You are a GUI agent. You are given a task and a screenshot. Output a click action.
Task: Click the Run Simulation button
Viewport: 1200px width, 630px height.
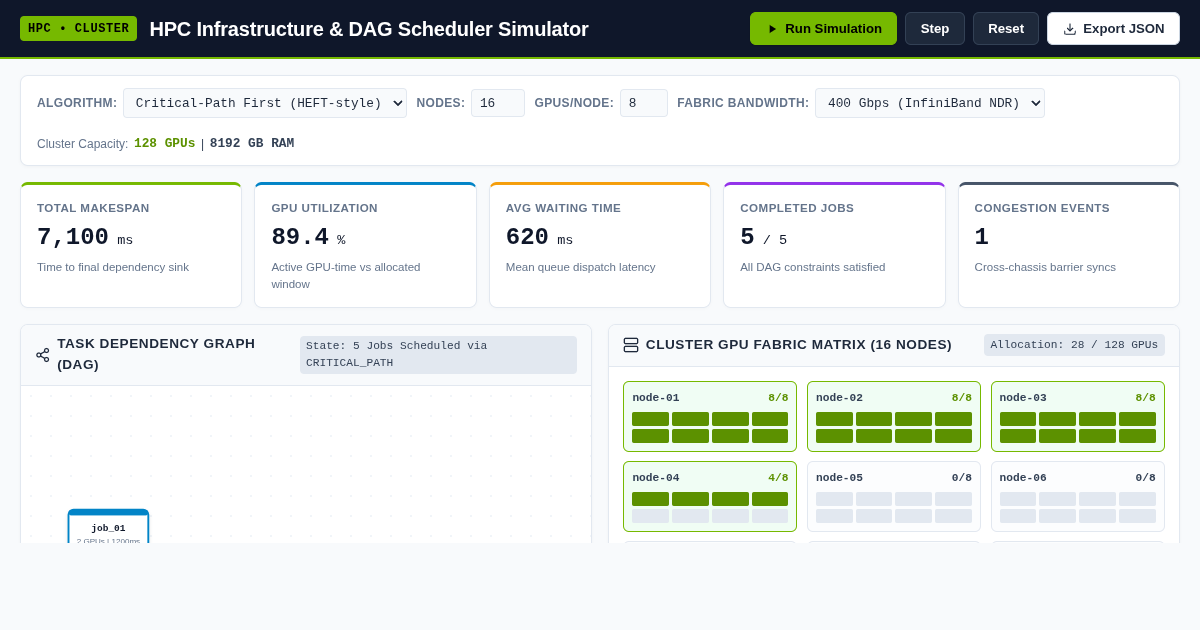[823, 28]
